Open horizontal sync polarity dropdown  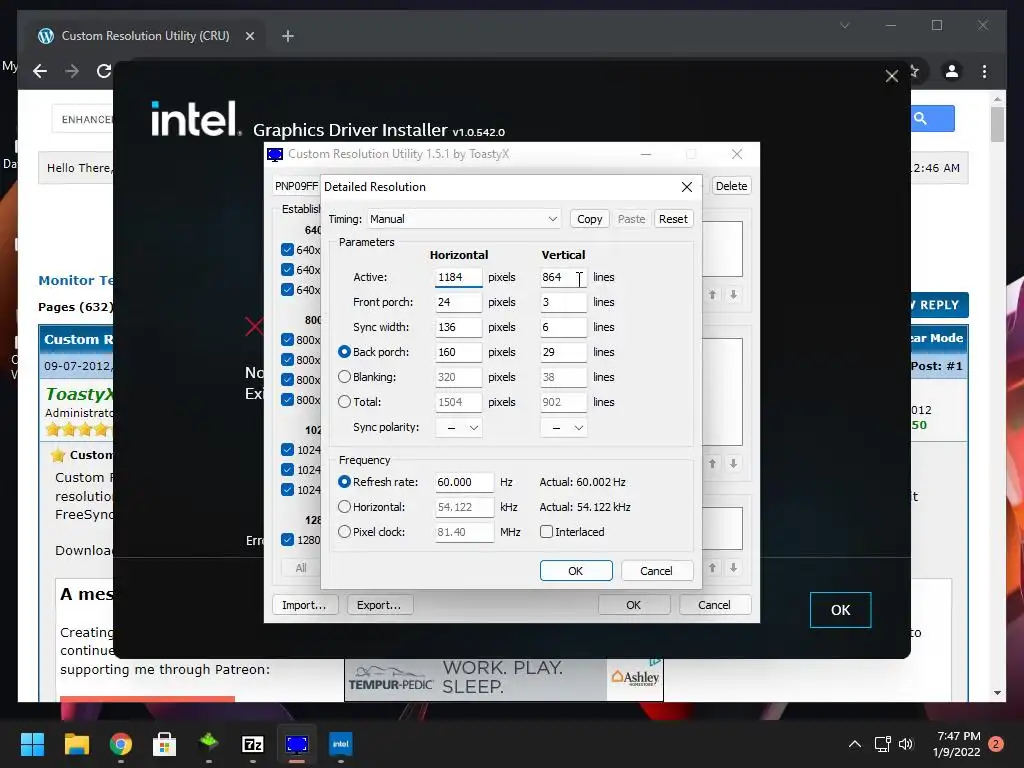(x=458, y=428)
